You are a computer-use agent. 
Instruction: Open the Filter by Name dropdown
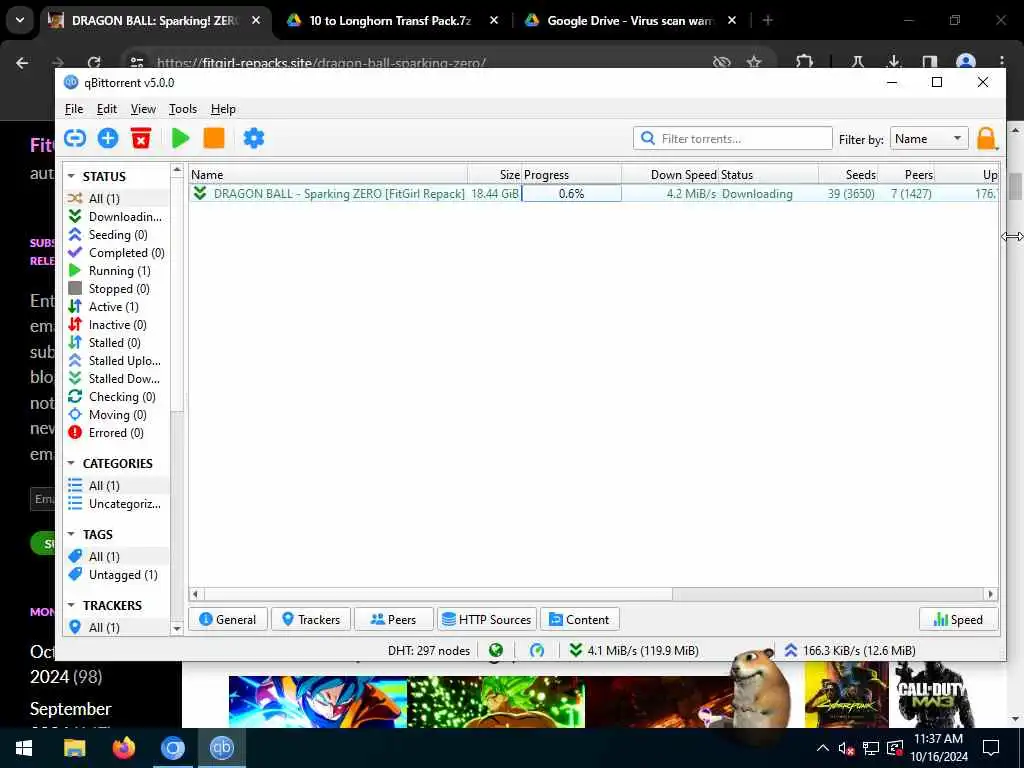coord(929,138)
